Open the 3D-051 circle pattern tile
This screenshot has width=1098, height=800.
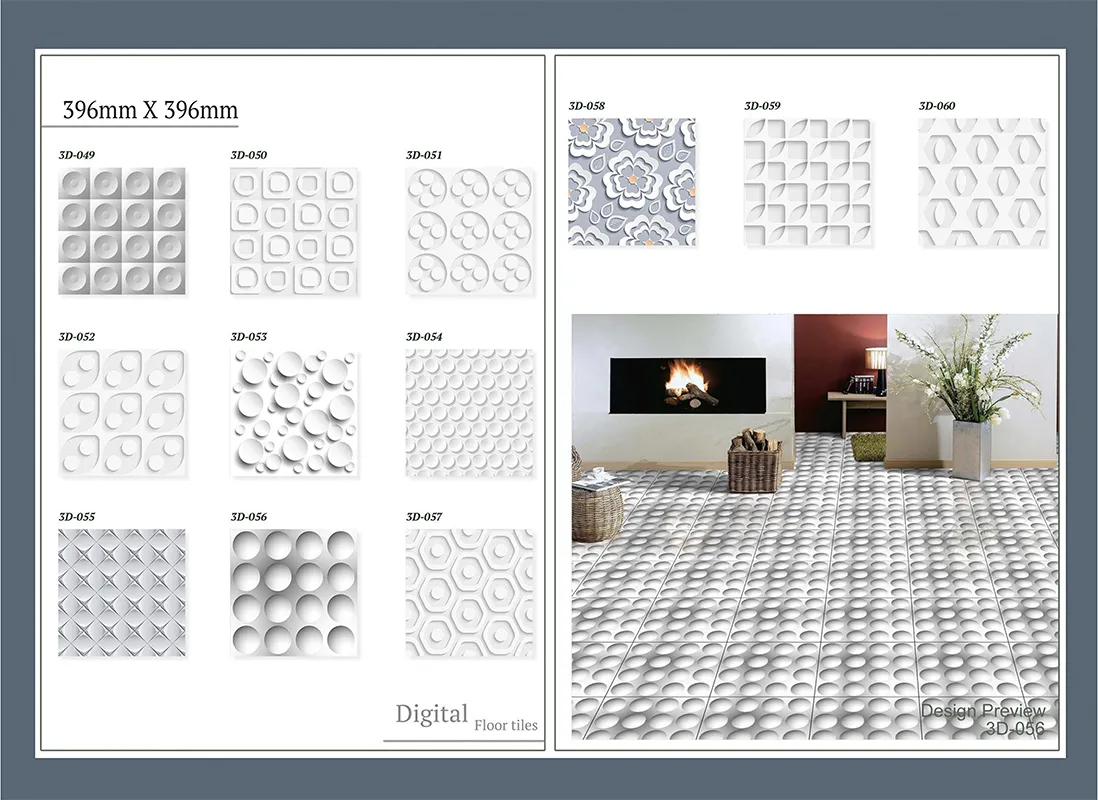[469, 231]
